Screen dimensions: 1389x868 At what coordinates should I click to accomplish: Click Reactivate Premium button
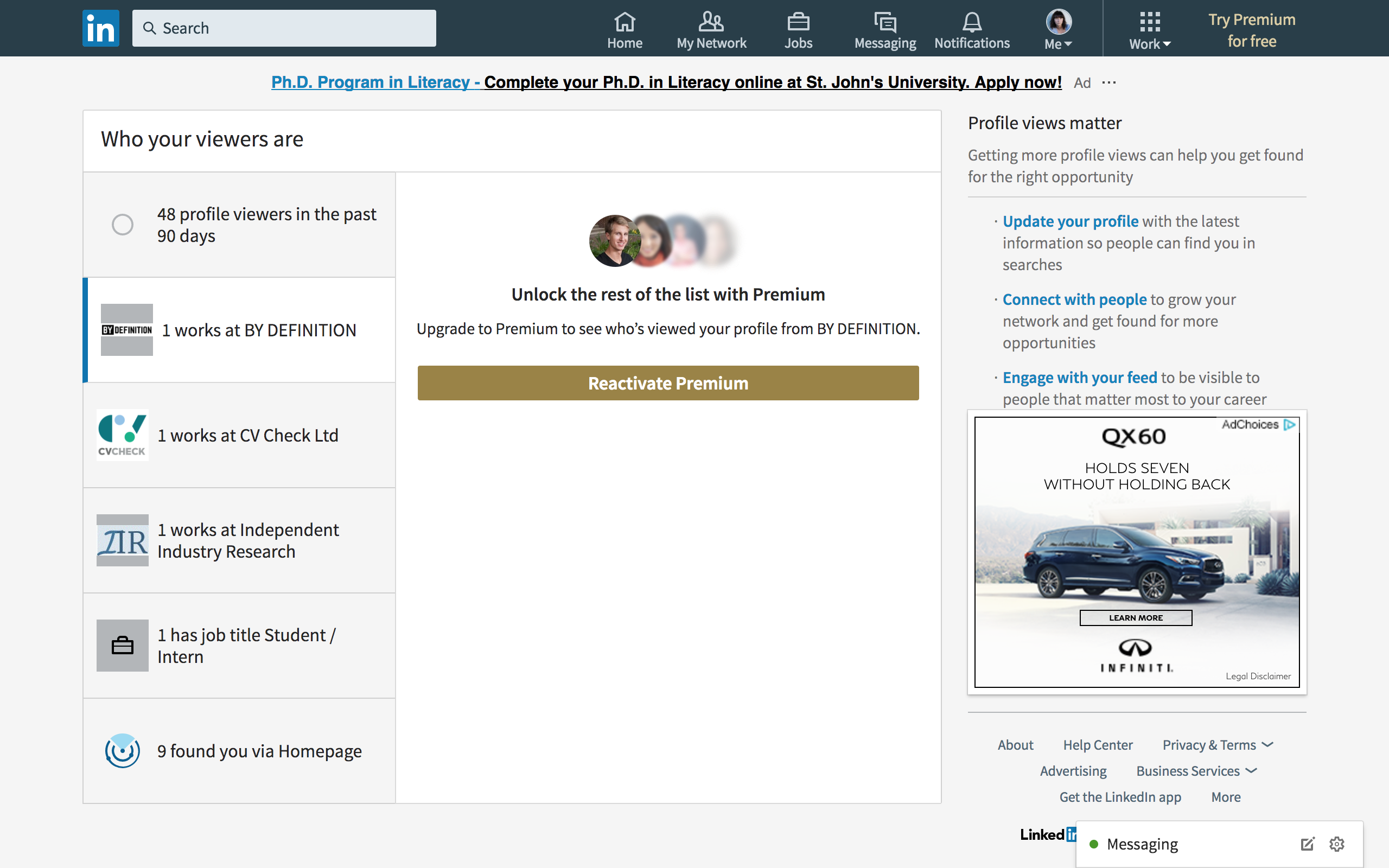click(668, 383)
